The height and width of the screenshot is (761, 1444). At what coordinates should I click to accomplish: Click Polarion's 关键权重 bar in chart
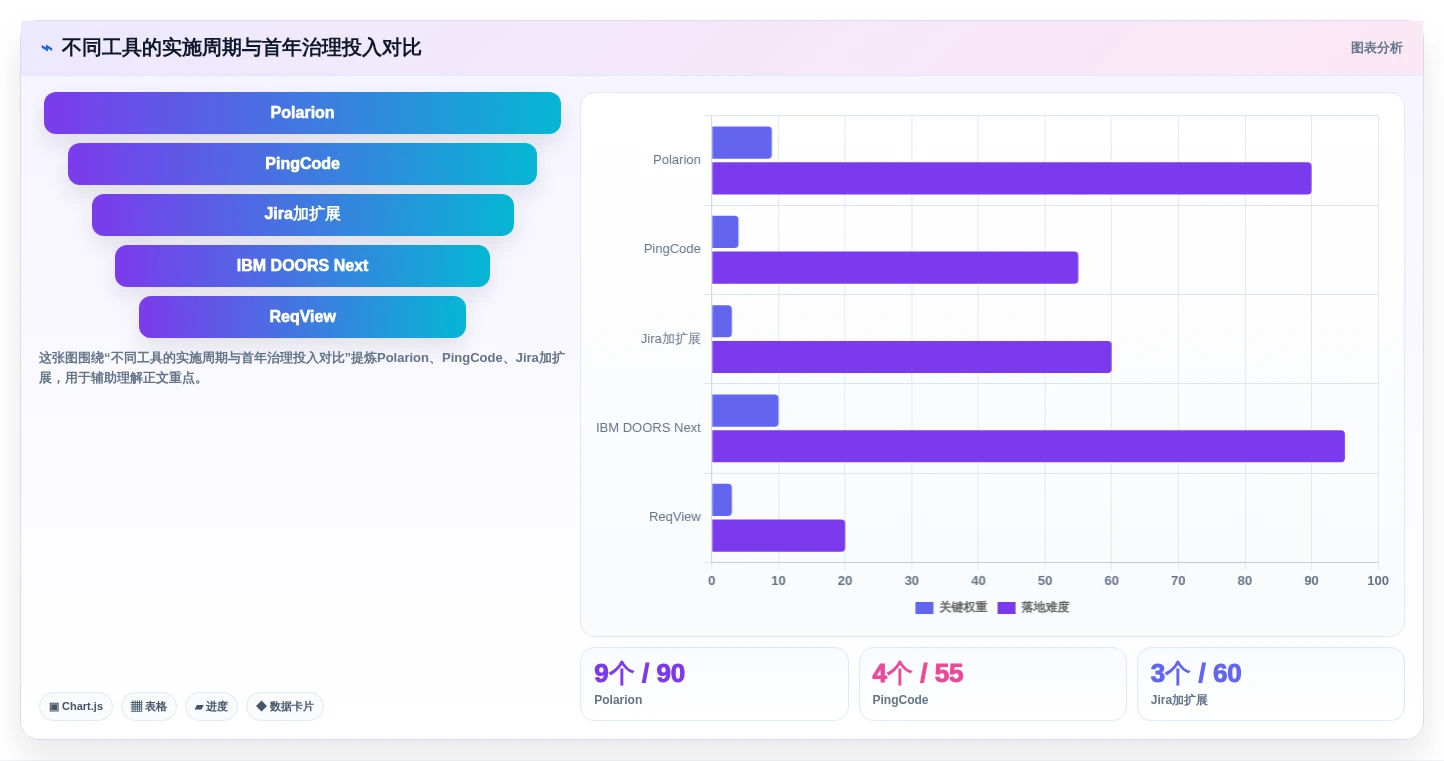click(742, 143)
